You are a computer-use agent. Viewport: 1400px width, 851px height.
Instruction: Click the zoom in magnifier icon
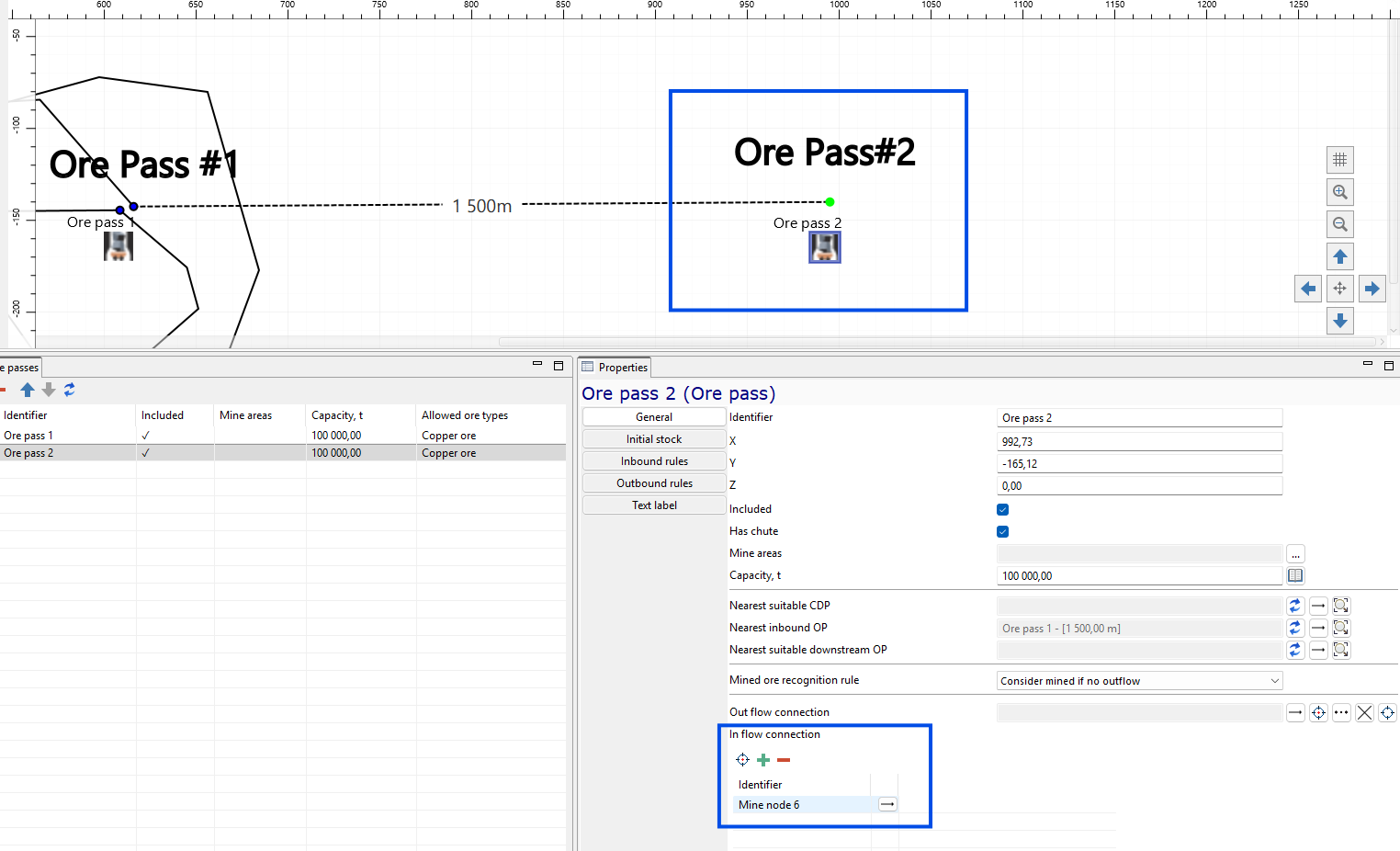click(x=1340, y=192)
